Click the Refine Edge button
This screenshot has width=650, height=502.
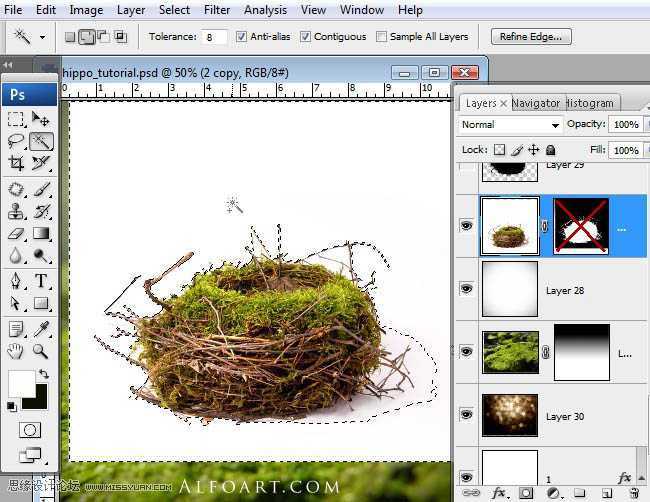[x=531, y=36]
